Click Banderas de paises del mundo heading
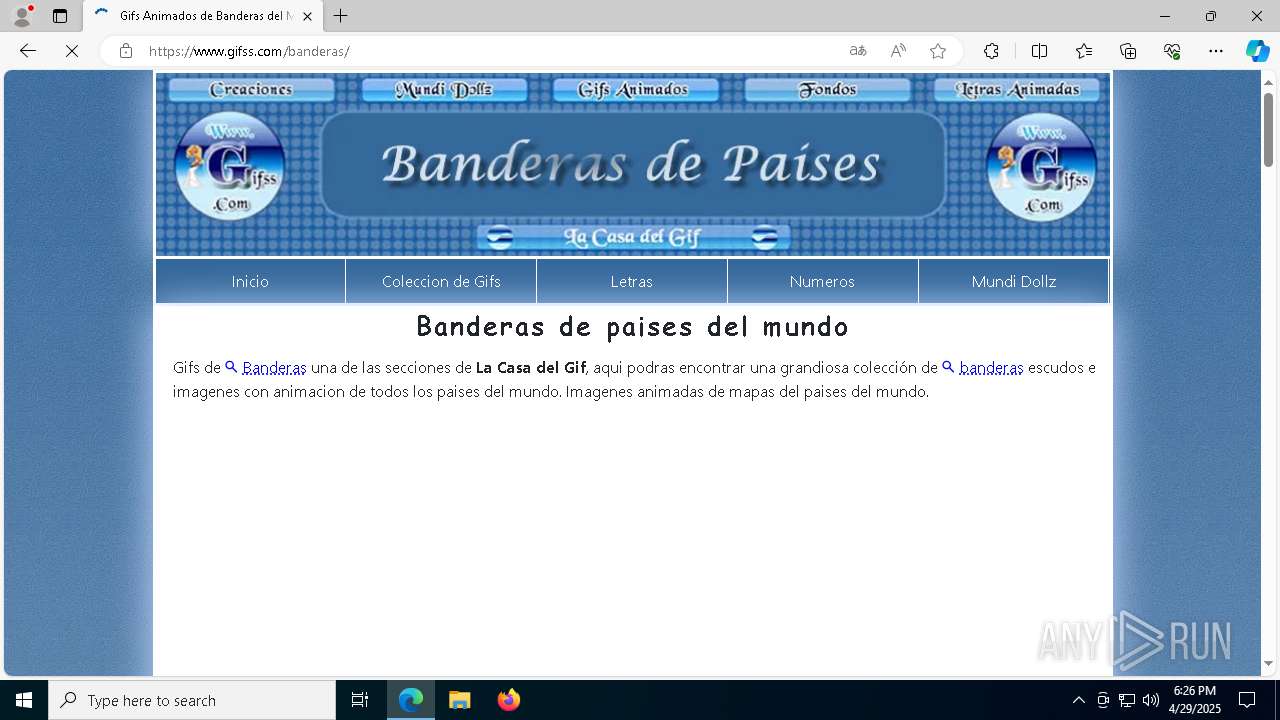This screenshot has width=1280, height=720. click(632, 327)
